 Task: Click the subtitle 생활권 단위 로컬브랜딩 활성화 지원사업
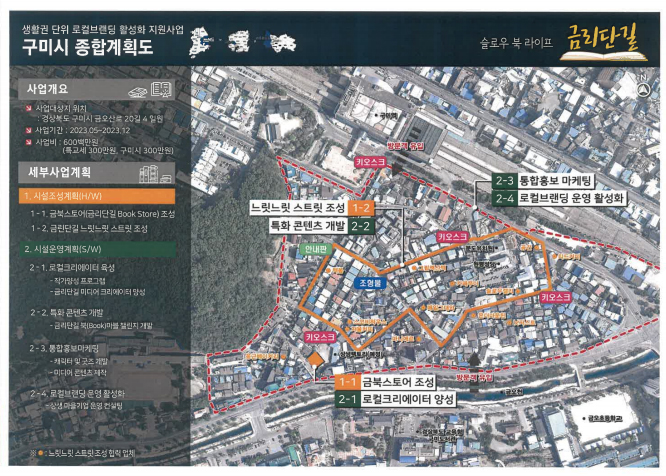103,29
